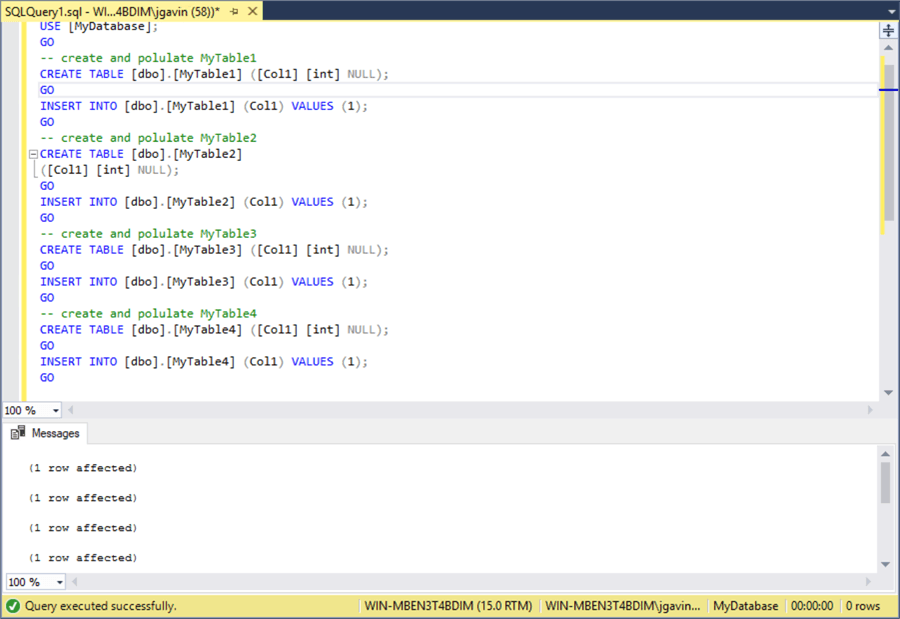
Task: Click Messages pane scrollbar up arrow
Action: (886, 454)
